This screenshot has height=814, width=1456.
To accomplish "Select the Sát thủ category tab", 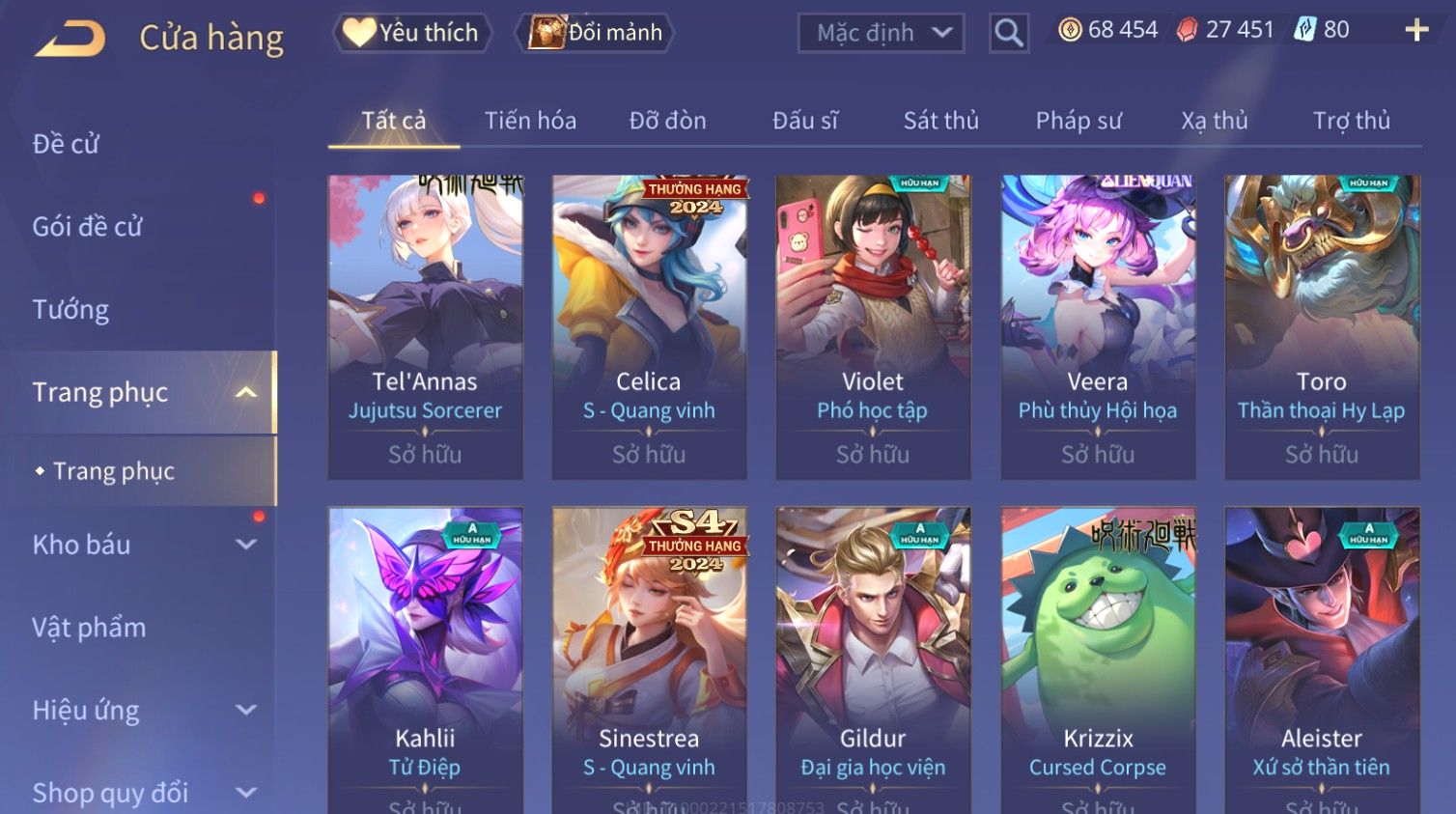I will [940, 121].
